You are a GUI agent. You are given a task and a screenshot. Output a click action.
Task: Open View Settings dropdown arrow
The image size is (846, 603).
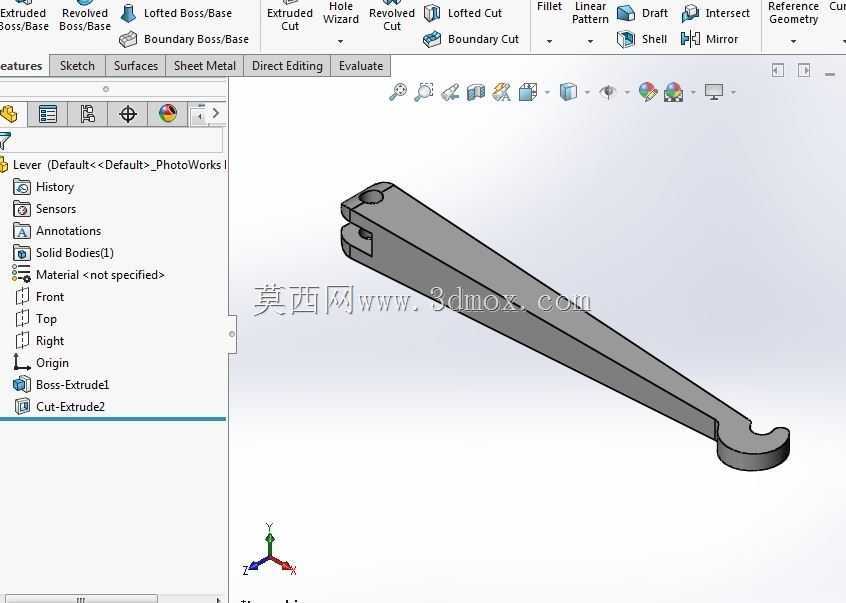(x=733, y=92)
